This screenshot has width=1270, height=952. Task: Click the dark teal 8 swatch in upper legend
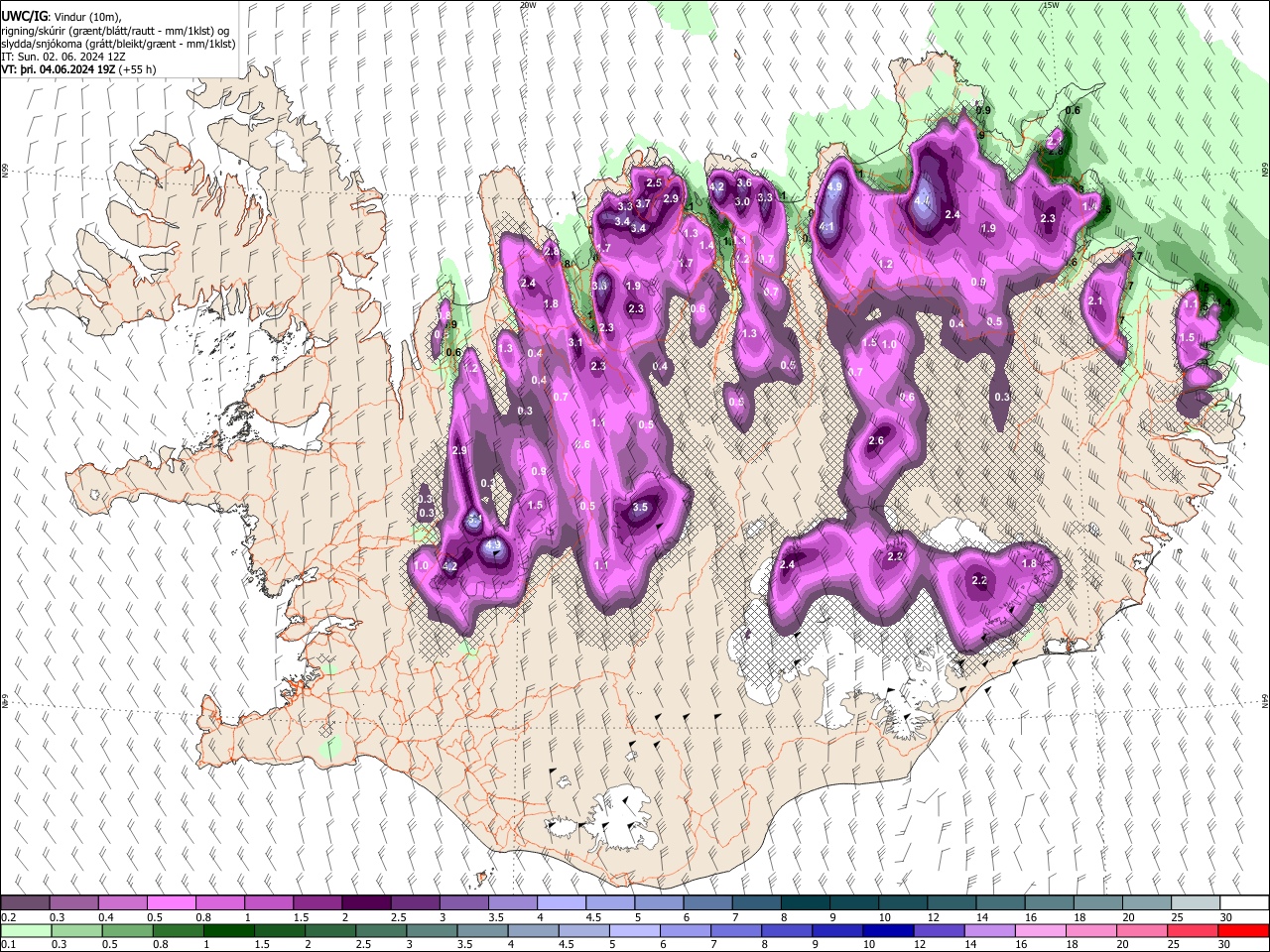point(806,903)
